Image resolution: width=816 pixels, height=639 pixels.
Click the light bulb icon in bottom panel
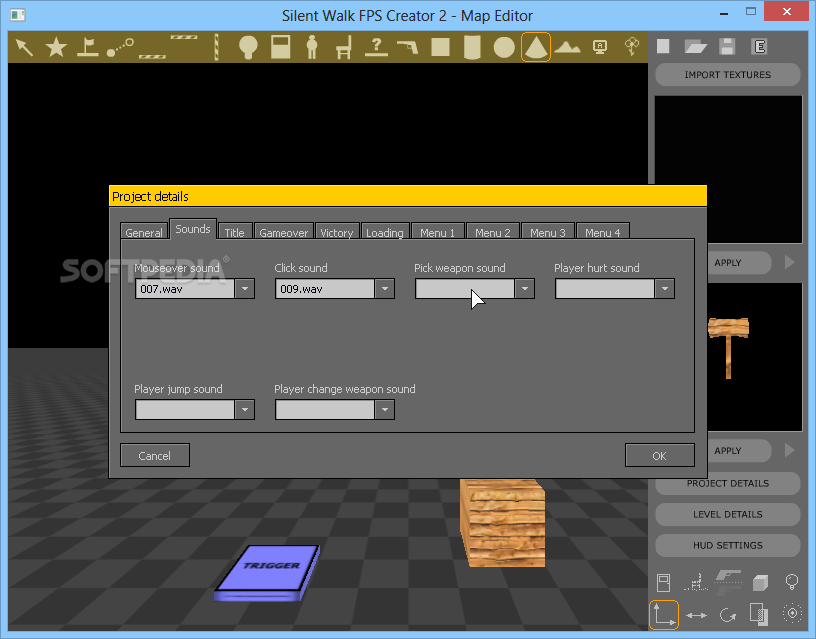pyautogui.click(x=792, y=582)
